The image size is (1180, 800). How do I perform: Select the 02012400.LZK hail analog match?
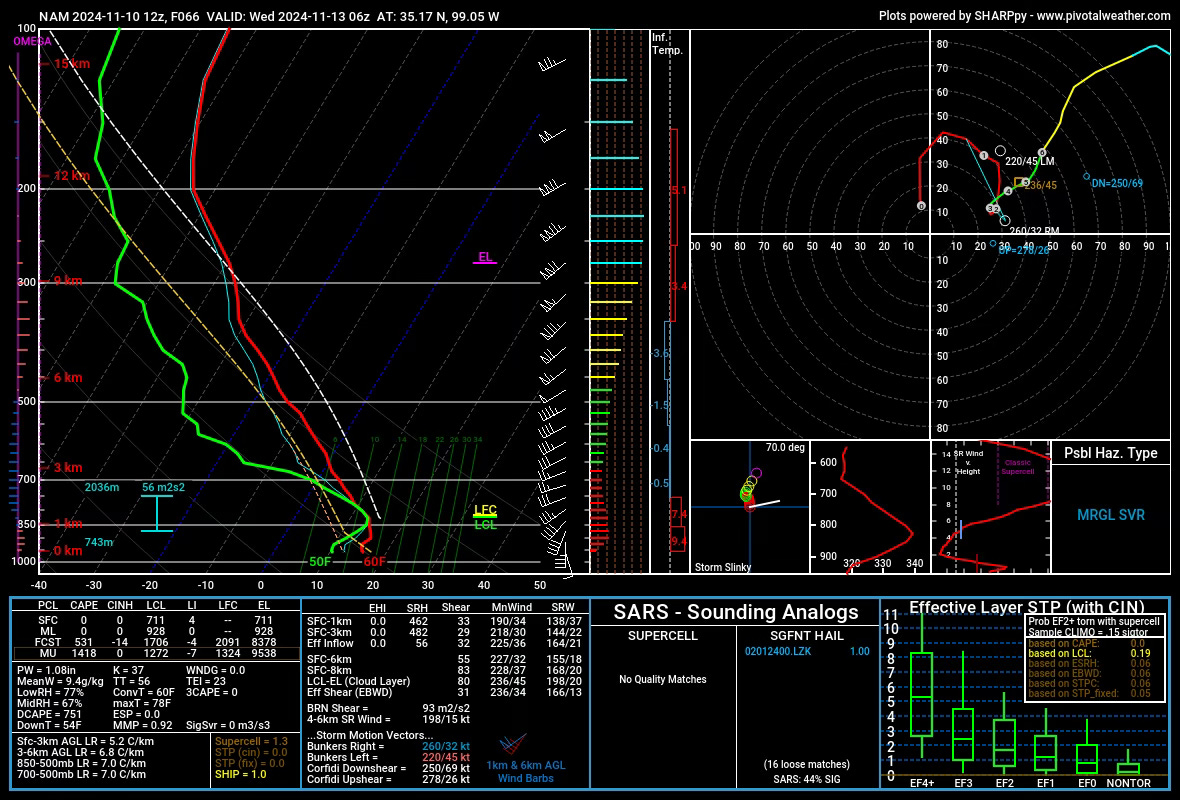778,652
